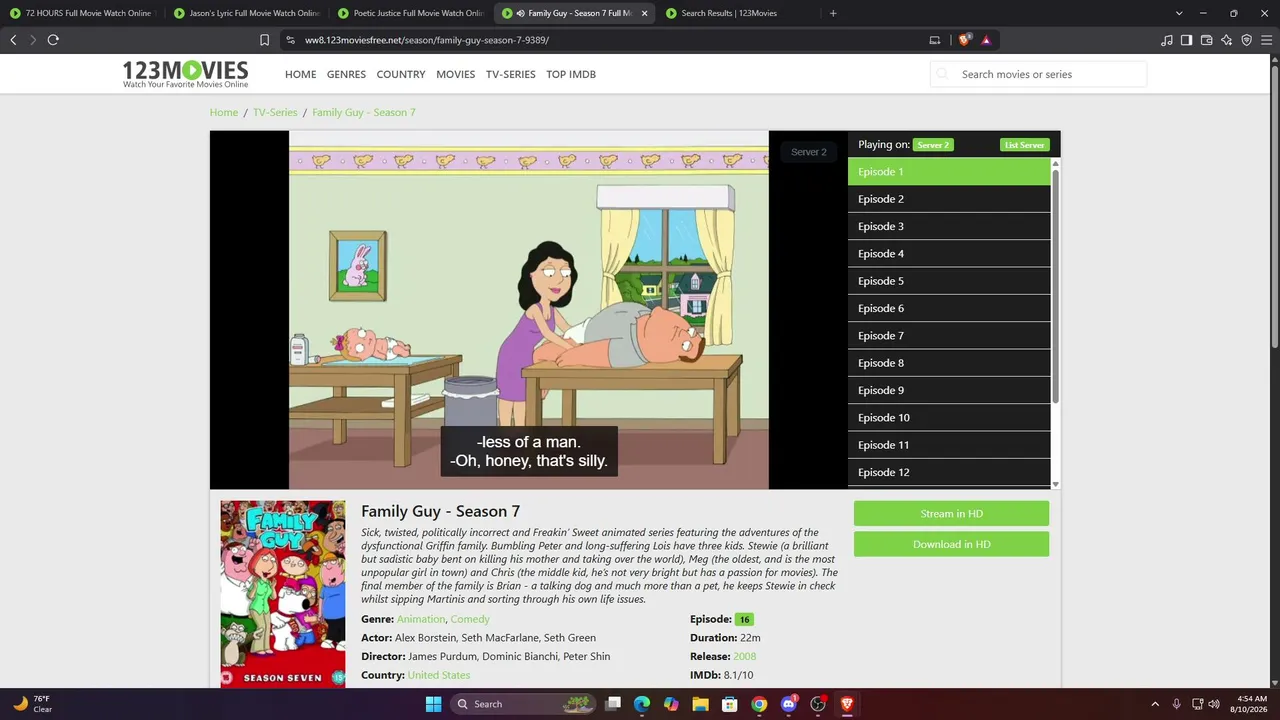Open File Explorer from the taskbar
The height and width of the screenshot is (720, 1280).
click(x=701, y=704)
